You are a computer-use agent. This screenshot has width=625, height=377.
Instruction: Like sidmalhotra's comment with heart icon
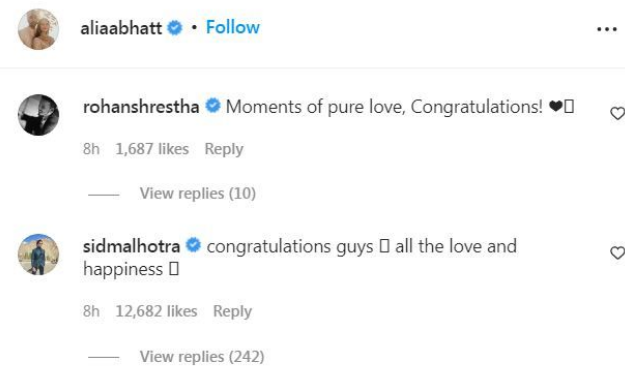(618, 253)
